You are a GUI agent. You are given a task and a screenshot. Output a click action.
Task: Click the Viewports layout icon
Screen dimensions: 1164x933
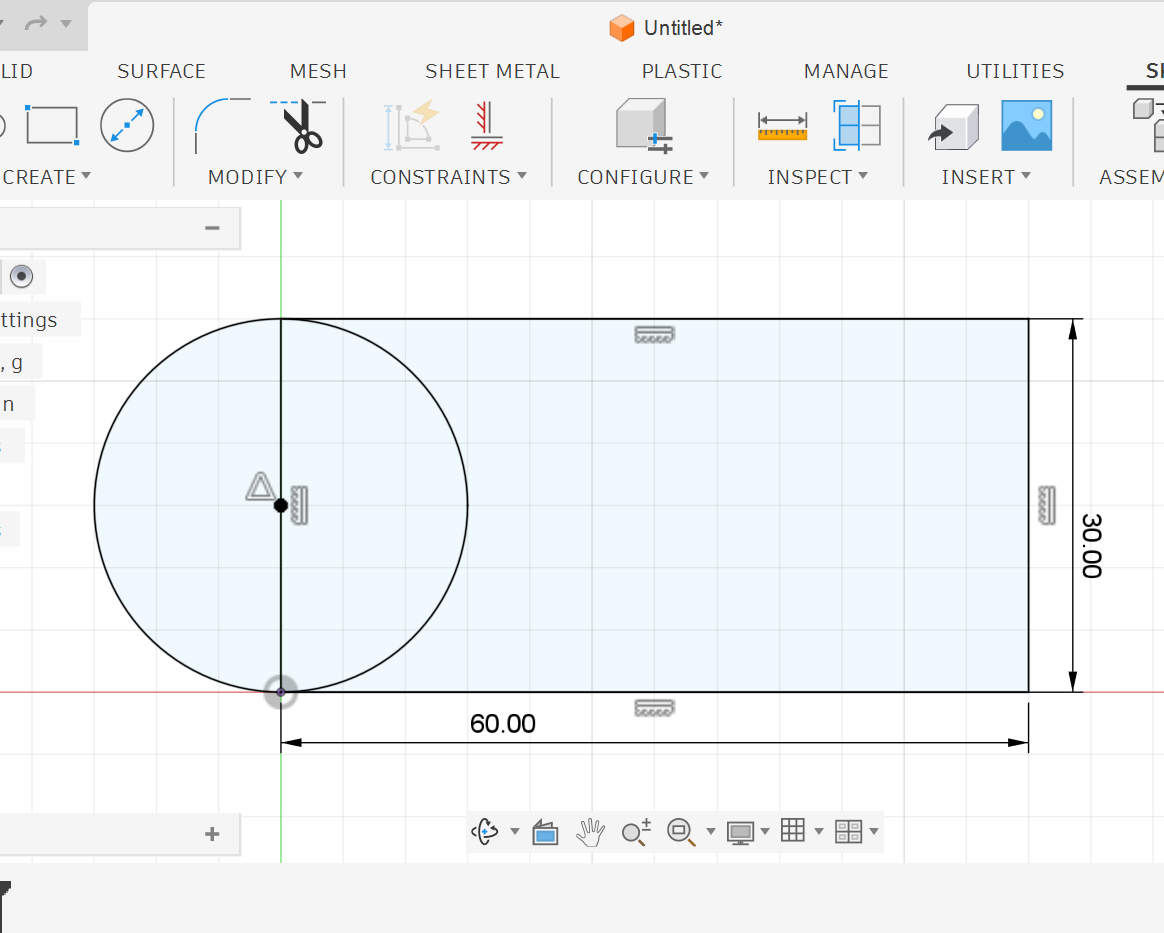849,831
